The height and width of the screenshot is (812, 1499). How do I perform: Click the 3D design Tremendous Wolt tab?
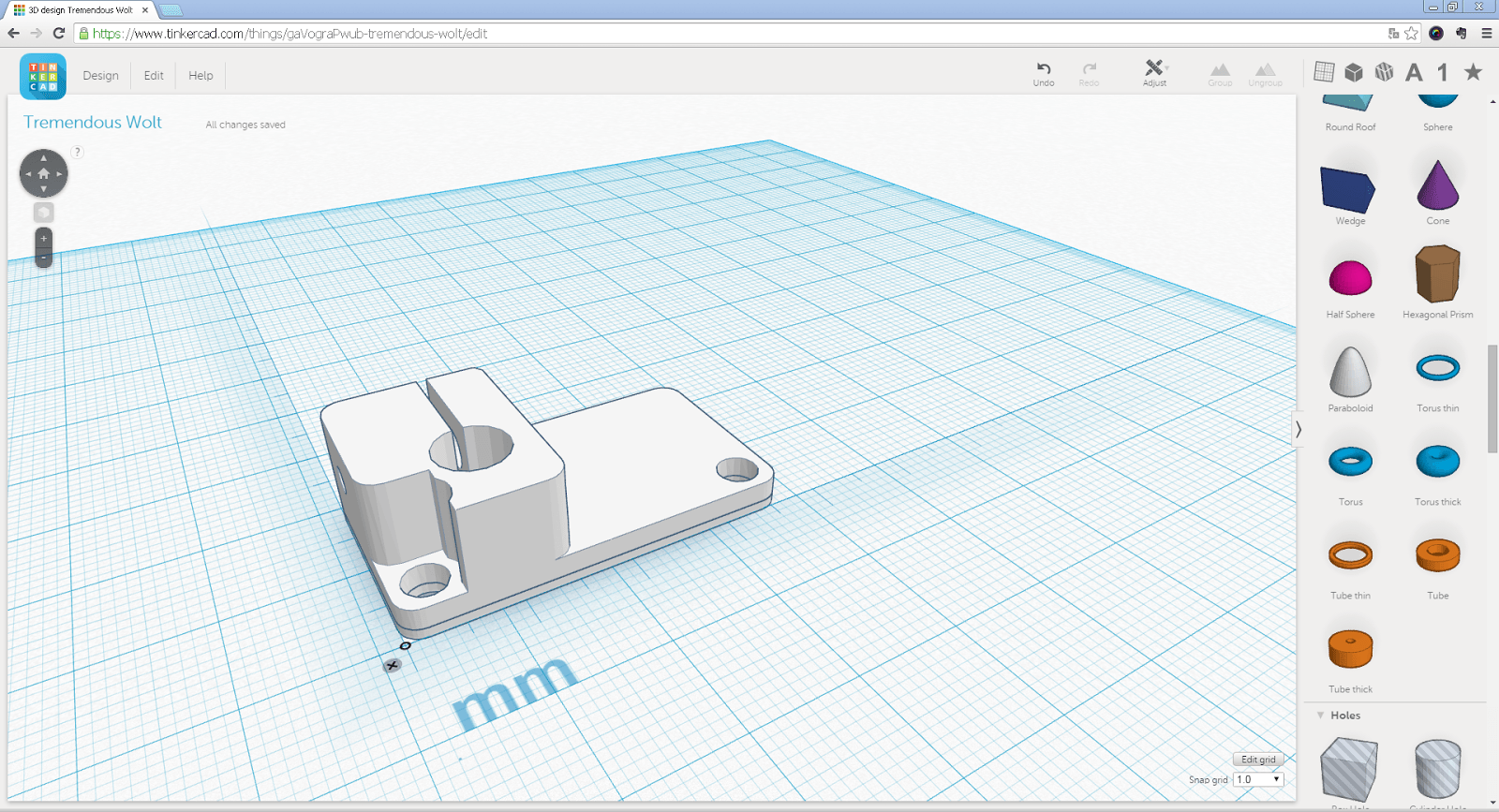tap(81, 10)
